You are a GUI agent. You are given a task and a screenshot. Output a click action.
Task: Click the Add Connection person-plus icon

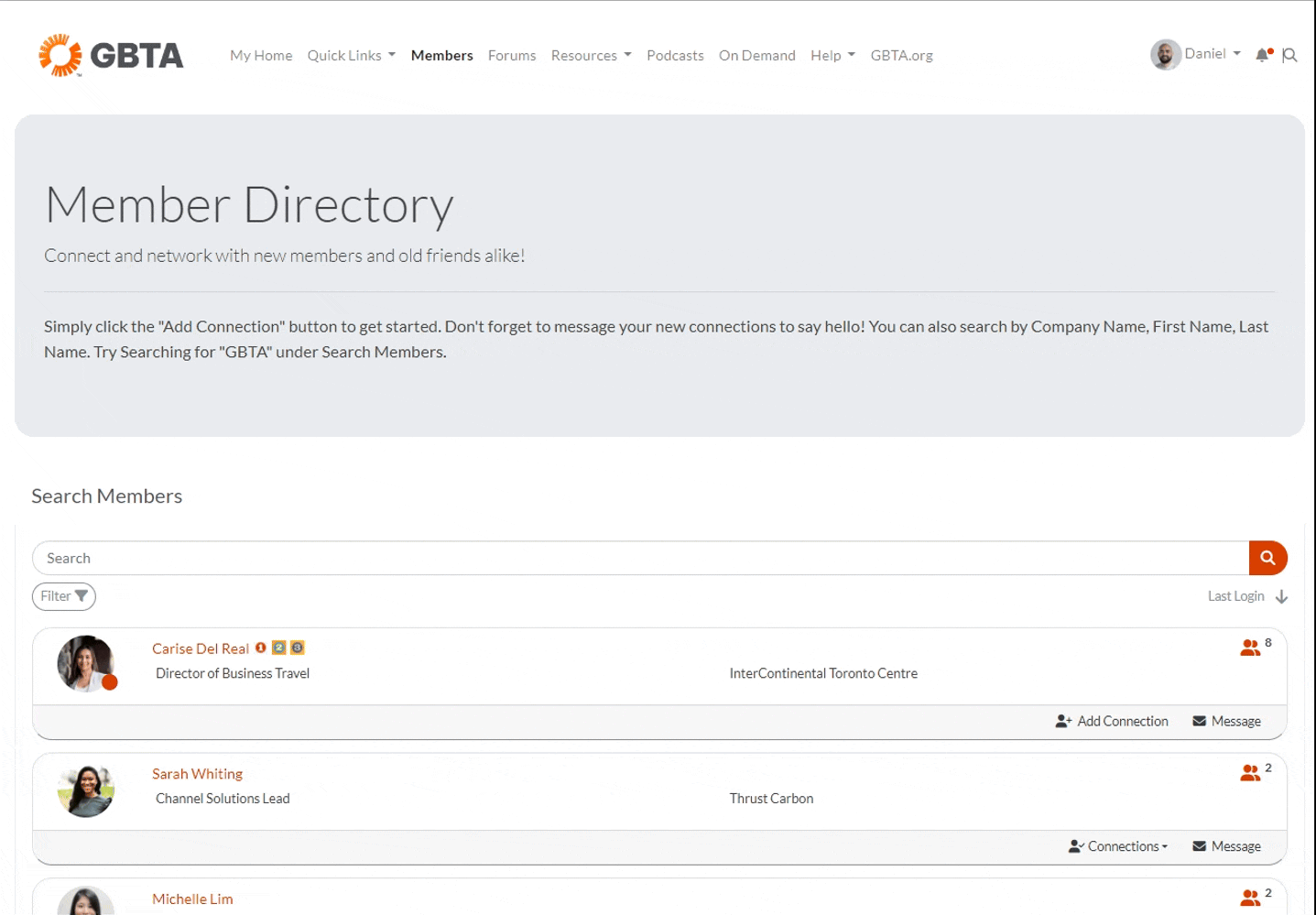1063,721
